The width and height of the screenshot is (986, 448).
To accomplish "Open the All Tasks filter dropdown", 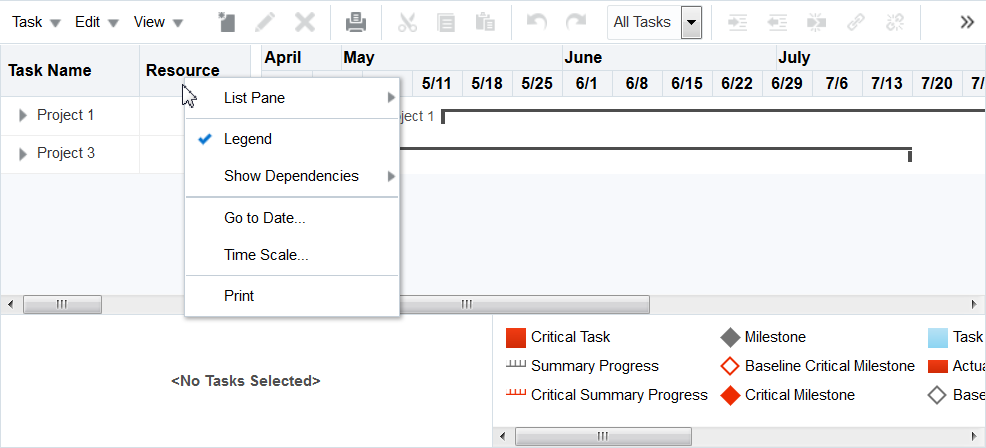I will click(692, 23).
